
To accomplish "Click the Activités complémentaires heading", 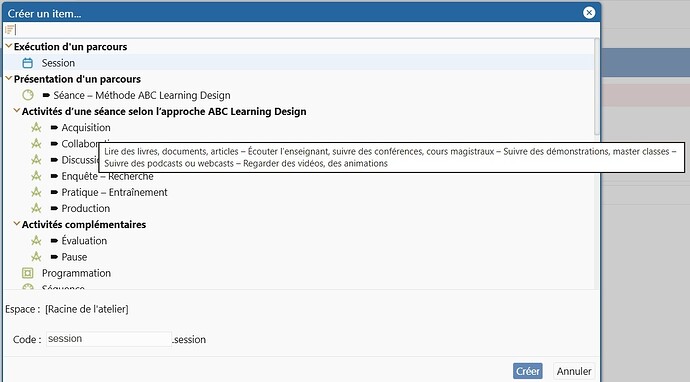I will pyautogui.click(x=84, y=224).
